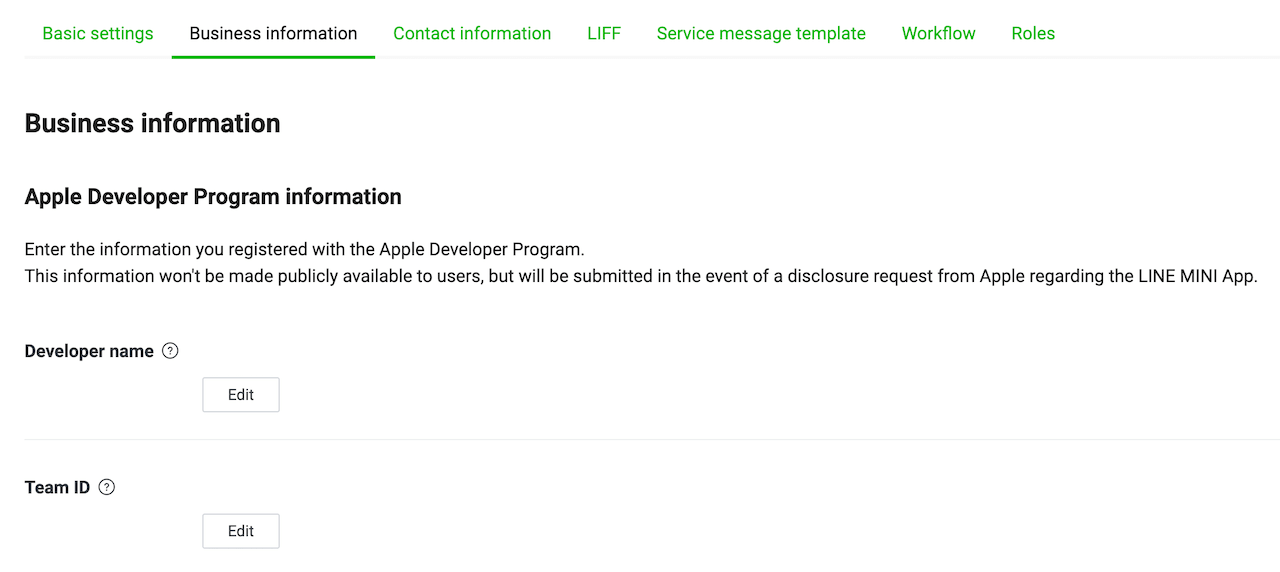Open the Roles tab
Image resolution: width=1280 pixels, height=572 pixels.
[x=1033, y=33]
